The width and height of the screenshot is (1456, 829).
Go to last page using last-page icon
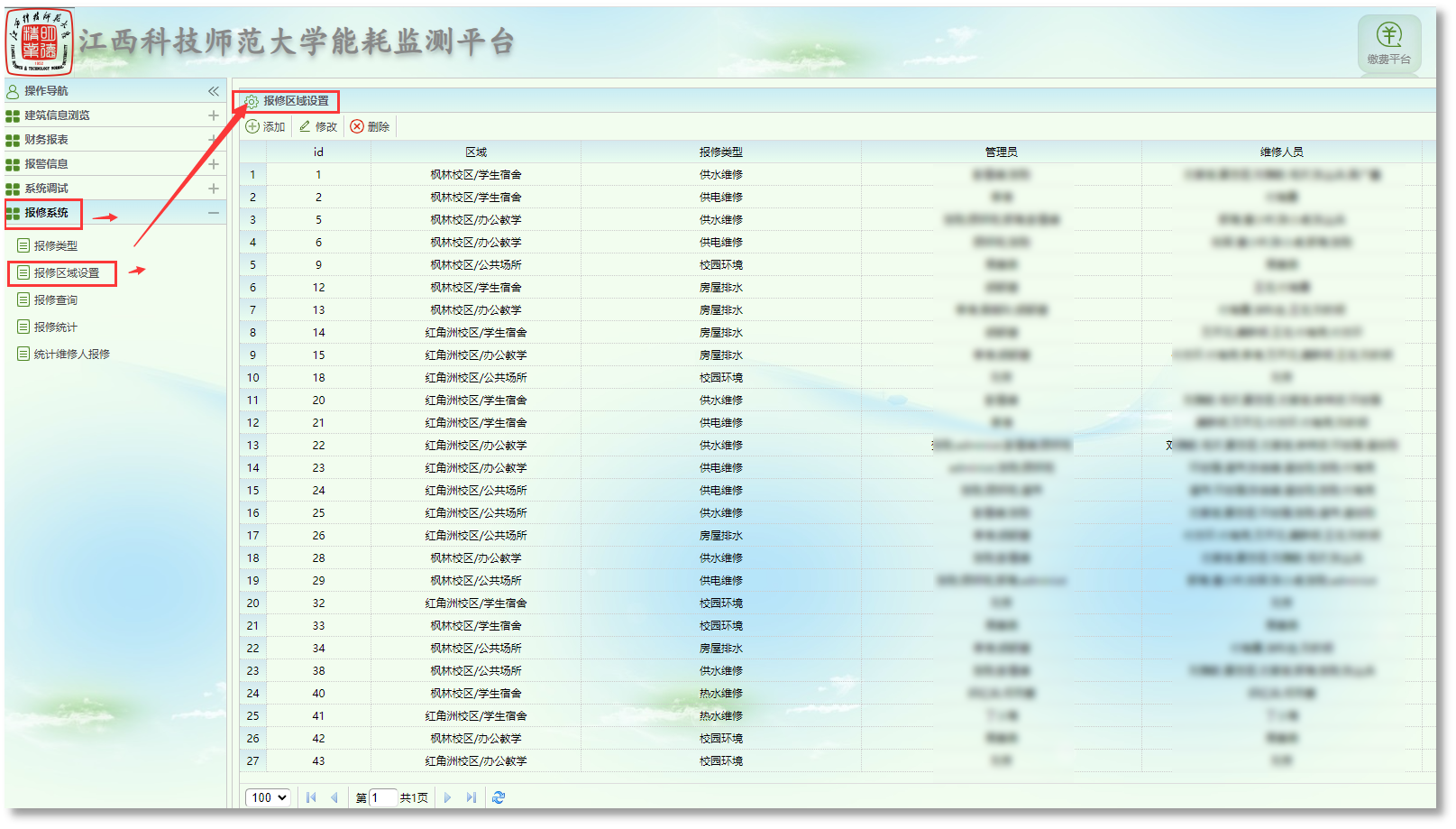tap(471, 797)
